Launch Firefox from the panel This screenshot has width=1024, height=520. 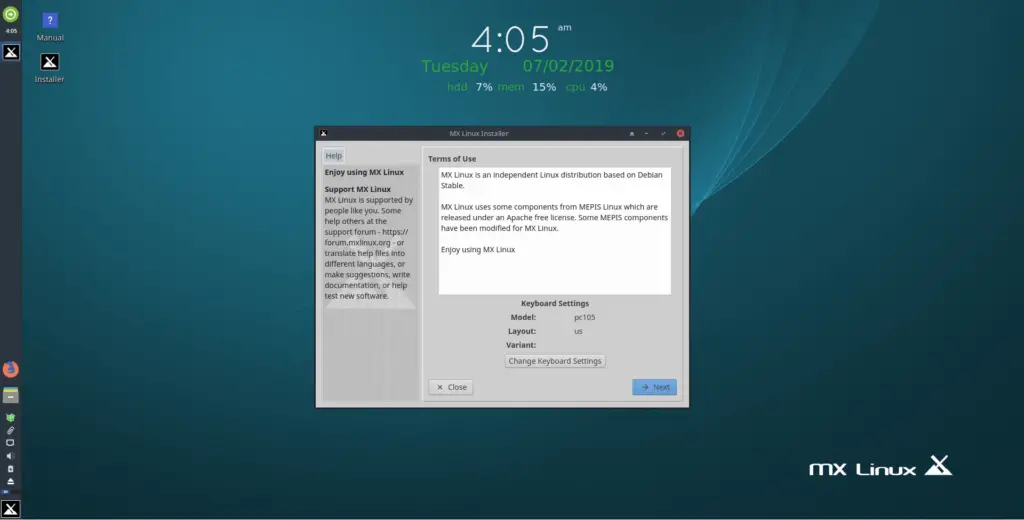[10, 369]
